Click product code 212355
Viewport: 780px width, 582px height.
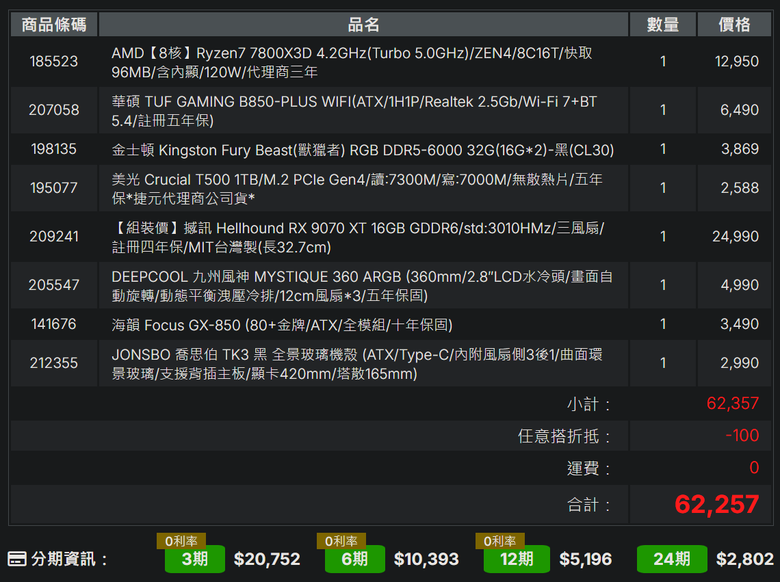tap(54, 363)
